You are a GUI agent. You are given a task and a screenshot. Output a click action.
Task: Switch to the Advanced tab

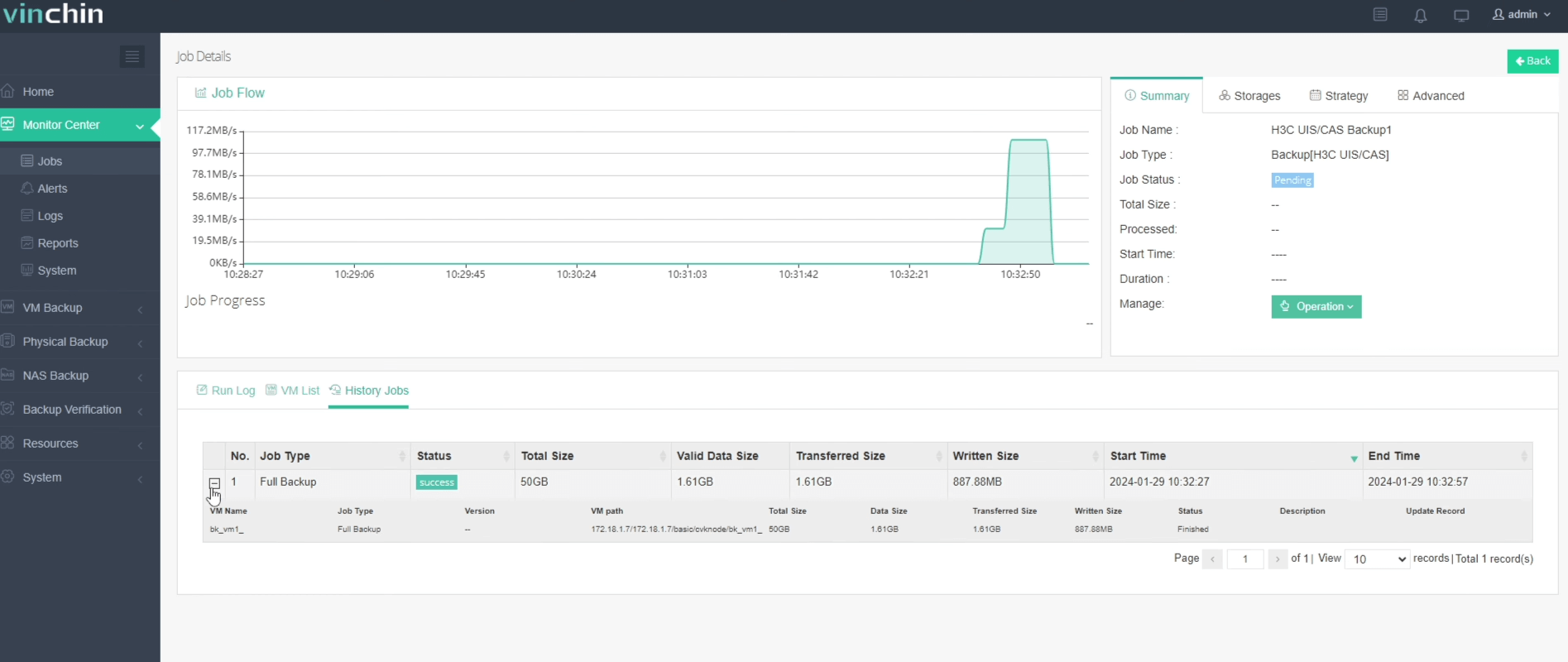point(1431,96)
